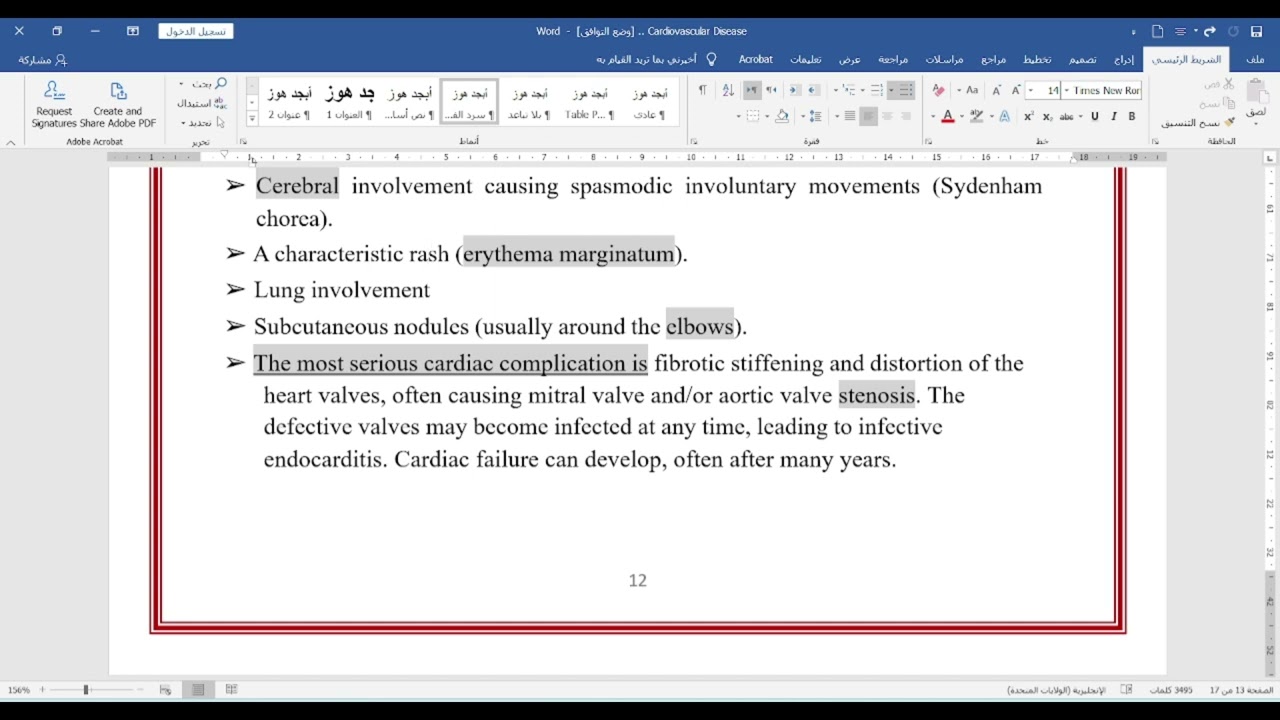Image resolution: width=1280 pixels, height=720 pixels.
Task: Click Format Painter (نسخ التنسيق)
Action: (1198, 122)
